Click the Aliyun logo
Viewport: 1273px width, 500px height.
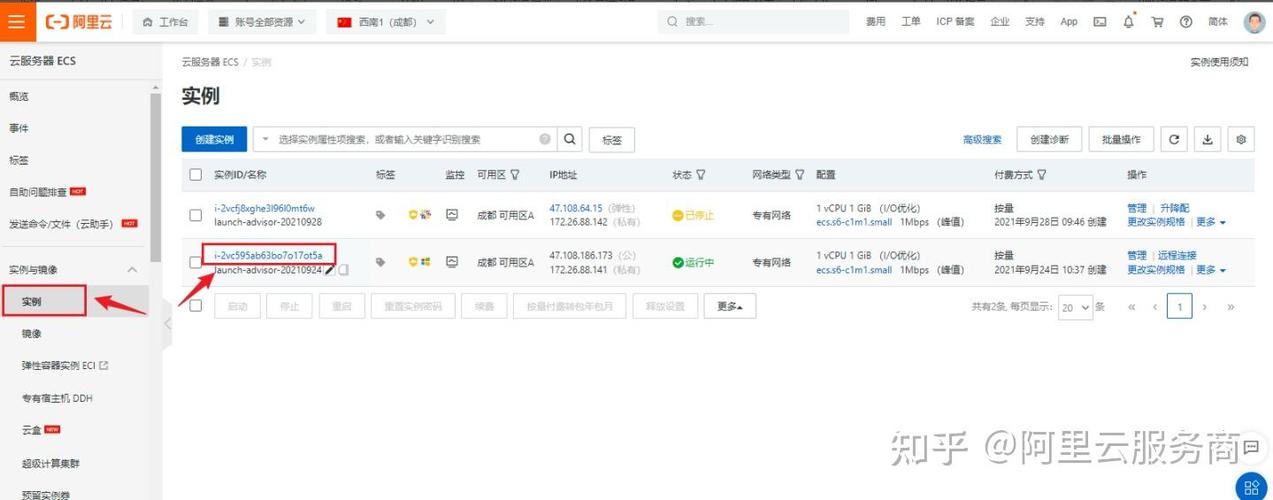(x=79, y=22)
